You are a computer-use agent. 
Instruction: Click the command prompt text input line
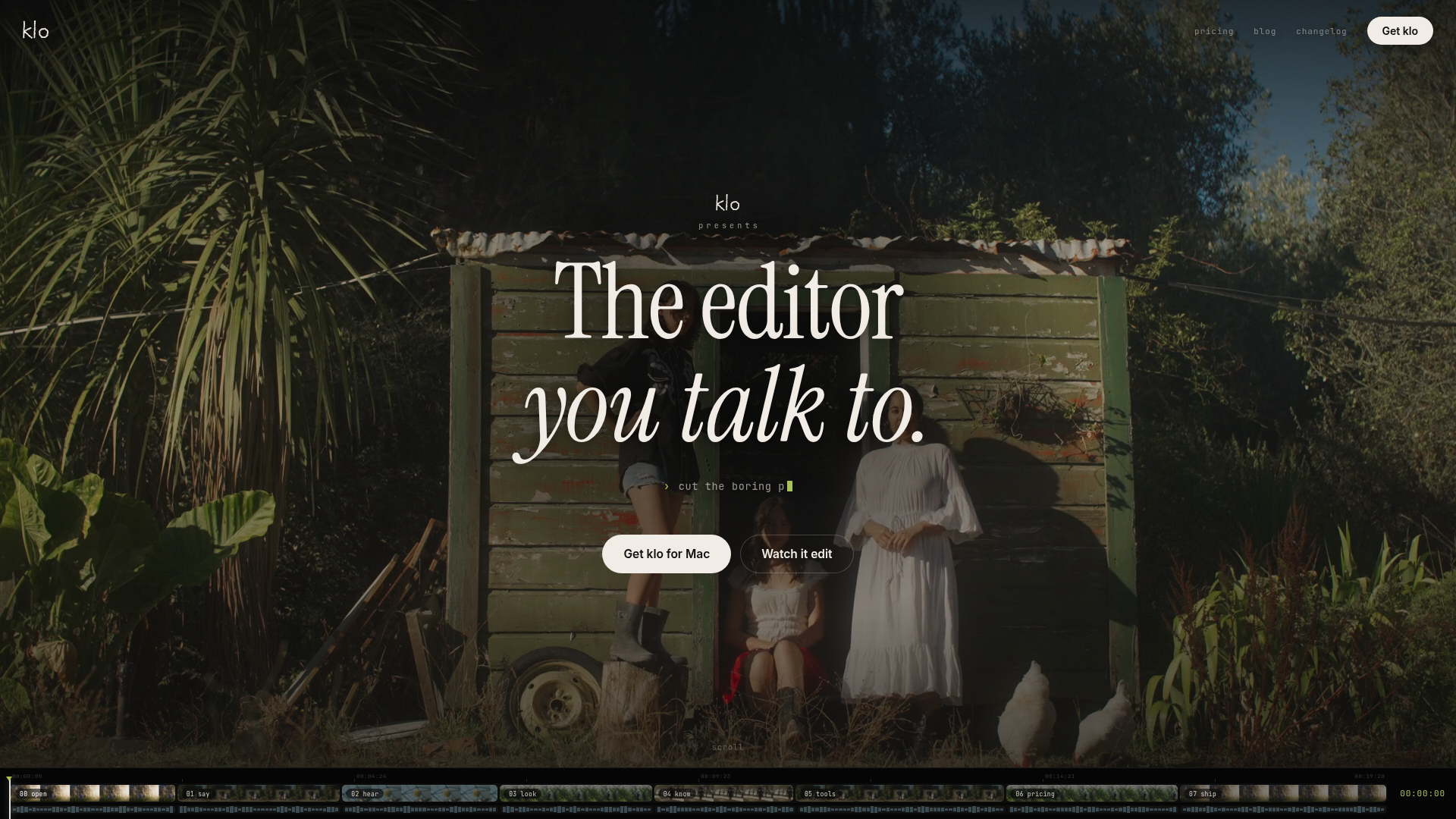(x=728, y=486)
